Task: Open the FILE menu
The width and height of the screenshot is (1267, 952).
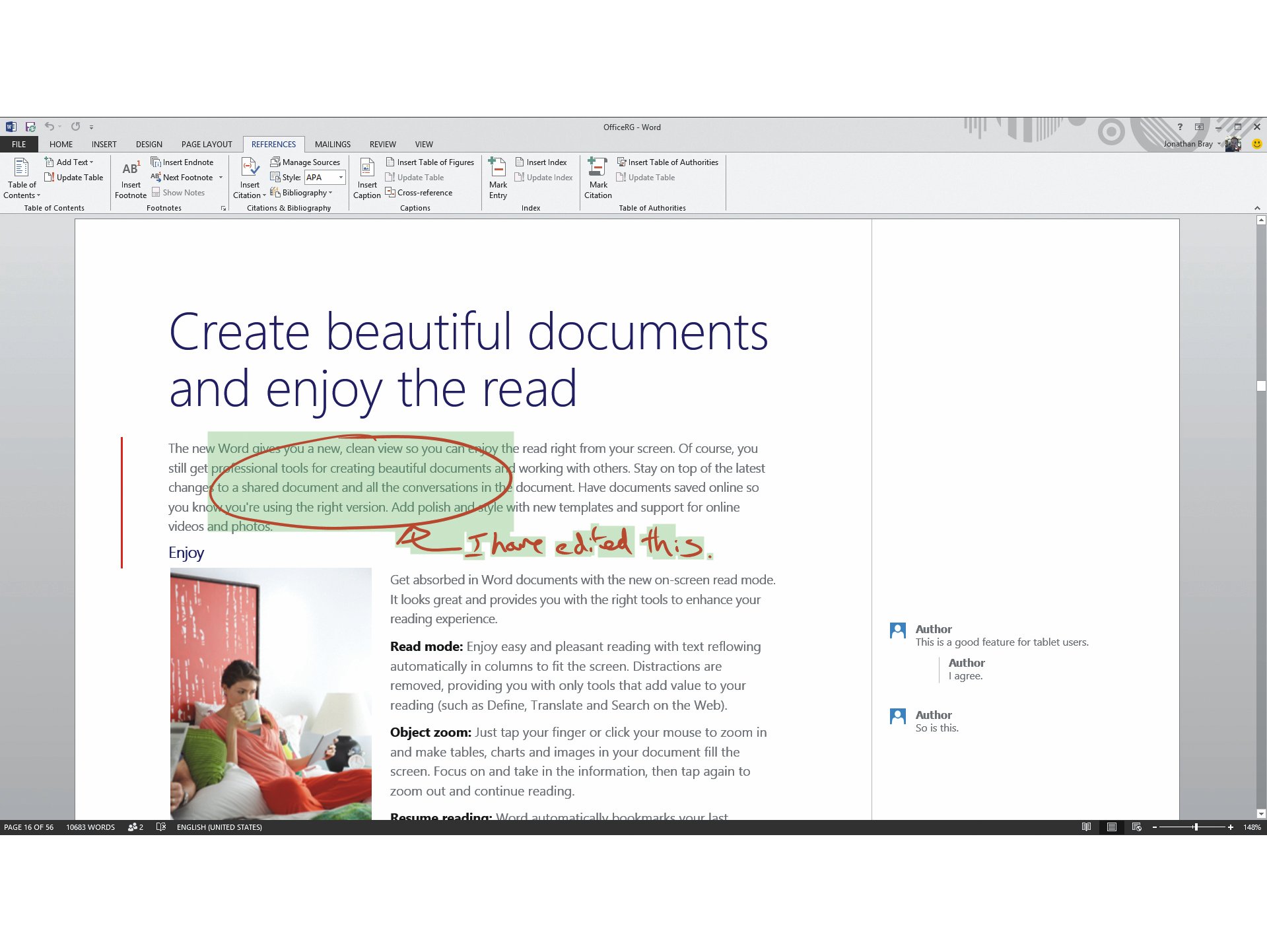Action: [18, 144]
